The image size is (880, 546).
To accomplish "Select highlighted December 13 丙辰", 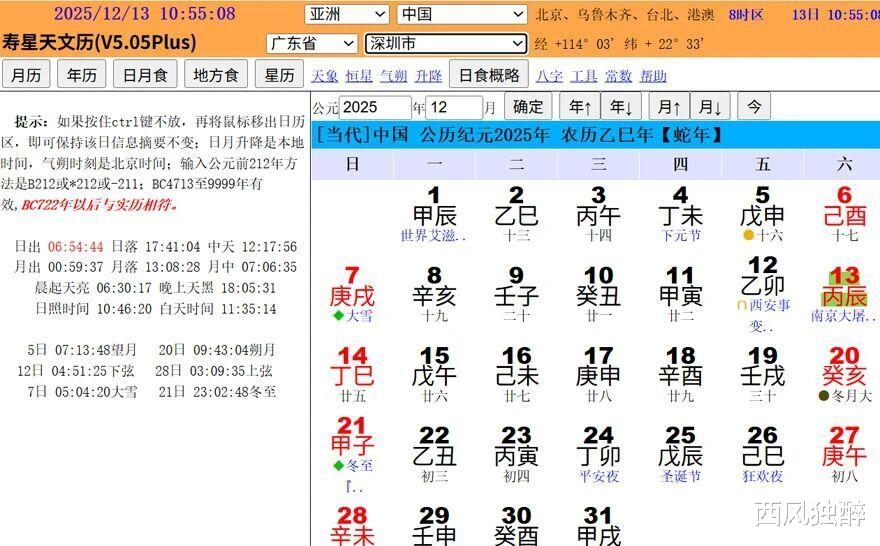I will tap(844, 293).
